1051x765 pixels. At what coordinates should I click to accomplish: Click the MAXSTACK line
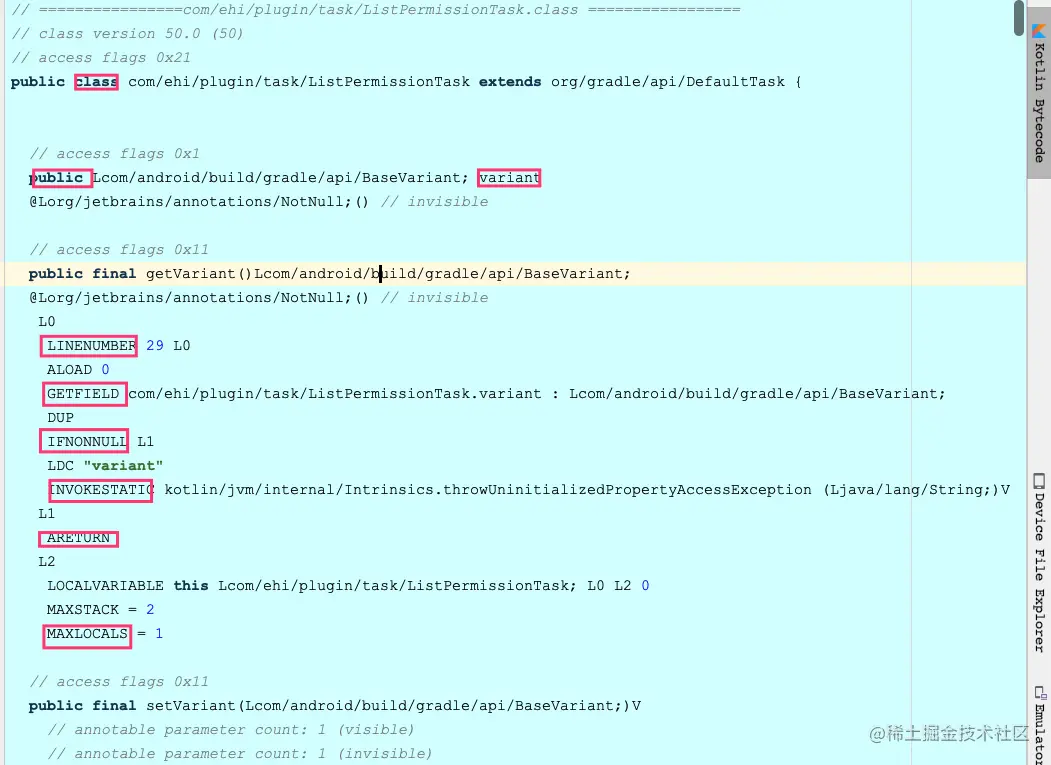[x=100, y=609]
